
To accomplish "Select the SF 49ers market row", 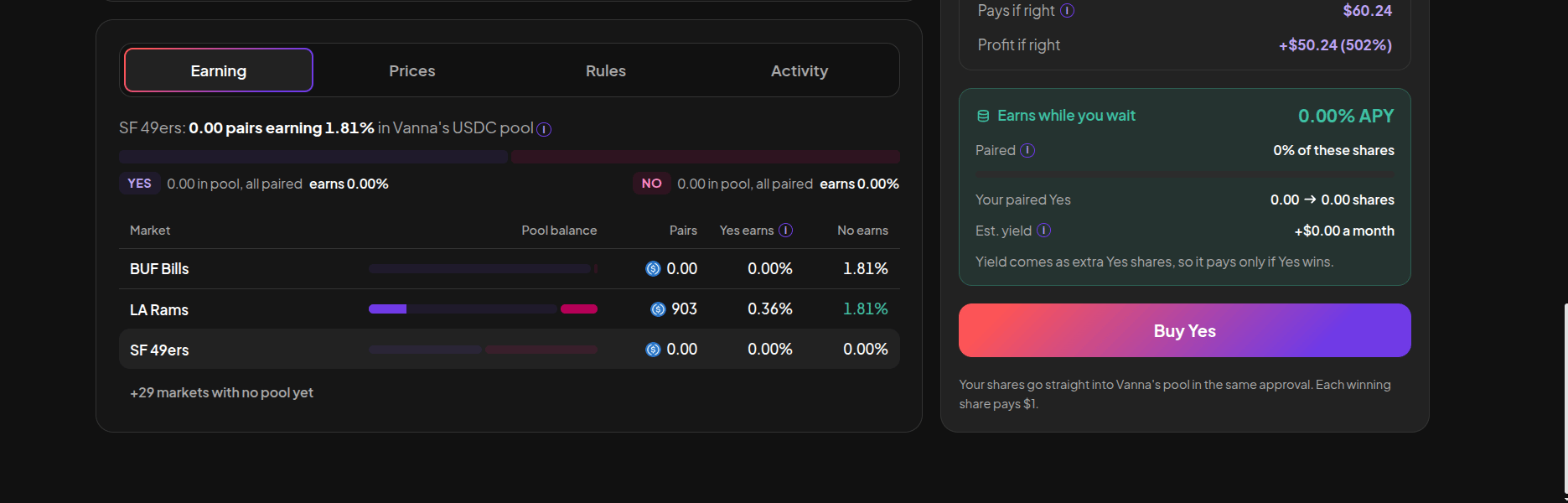I will click(x=510, y=350).
